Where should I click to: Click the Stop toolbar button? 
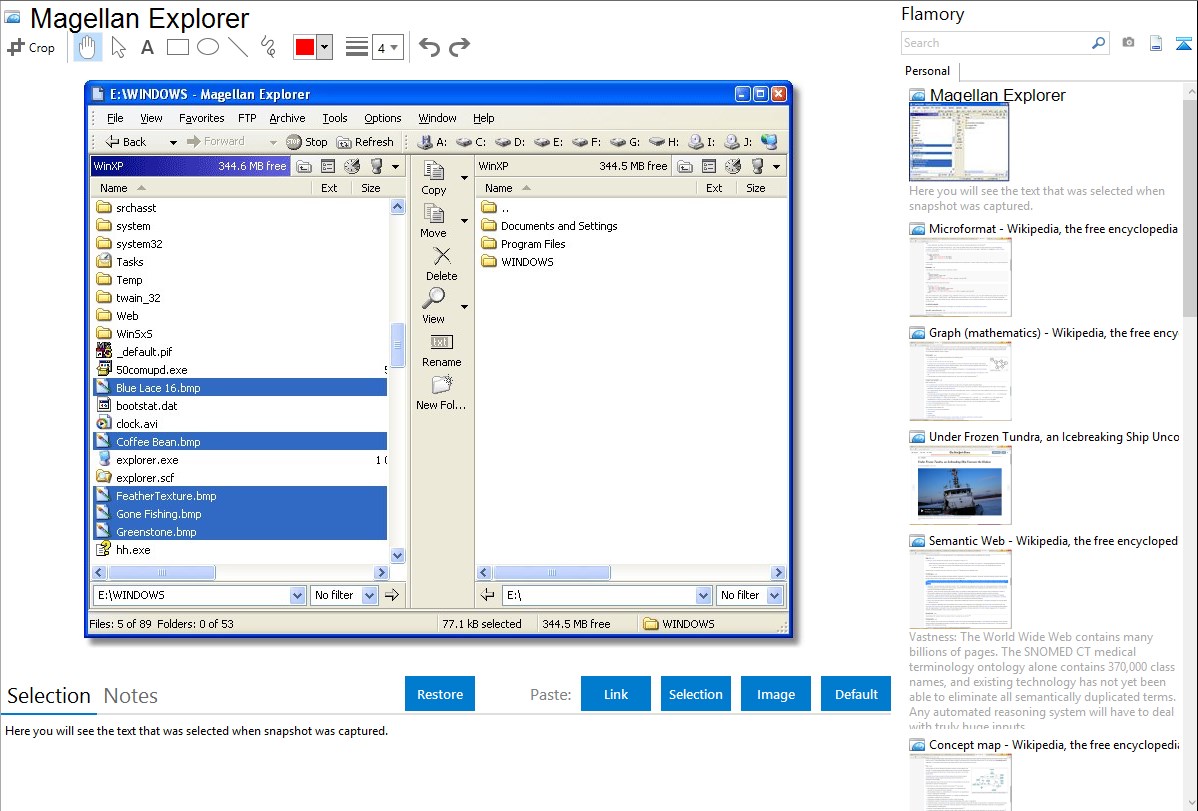306,142
